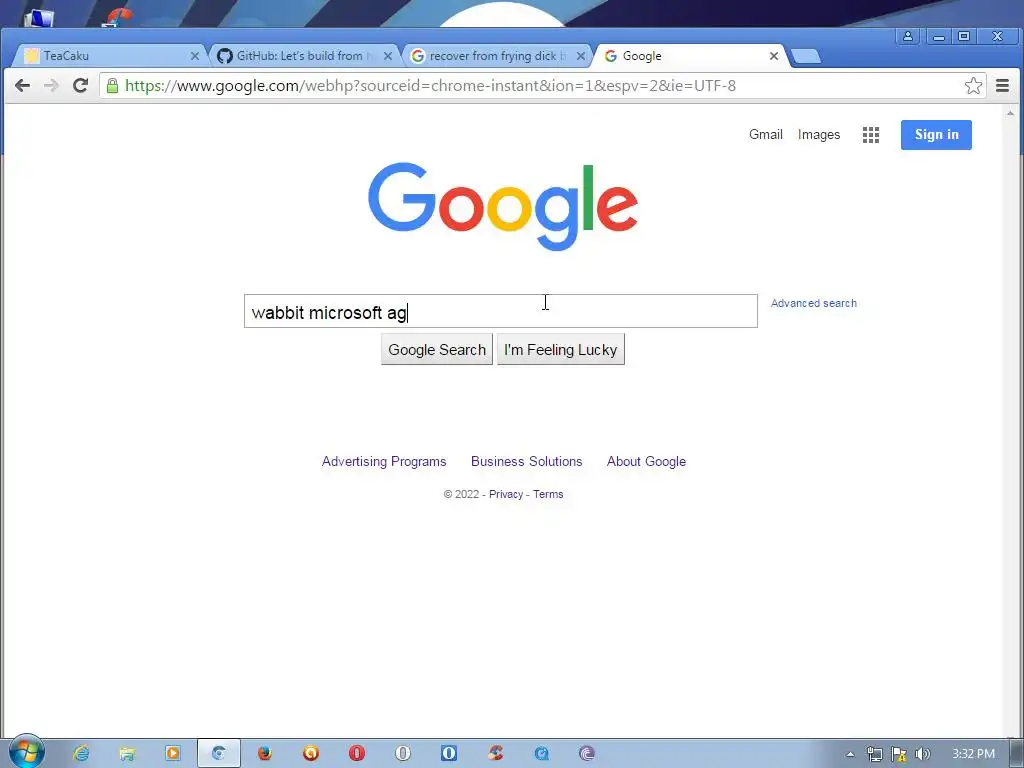Open the Advanced search link
This screenshot has width=1024, height=768.
(814, 303)
